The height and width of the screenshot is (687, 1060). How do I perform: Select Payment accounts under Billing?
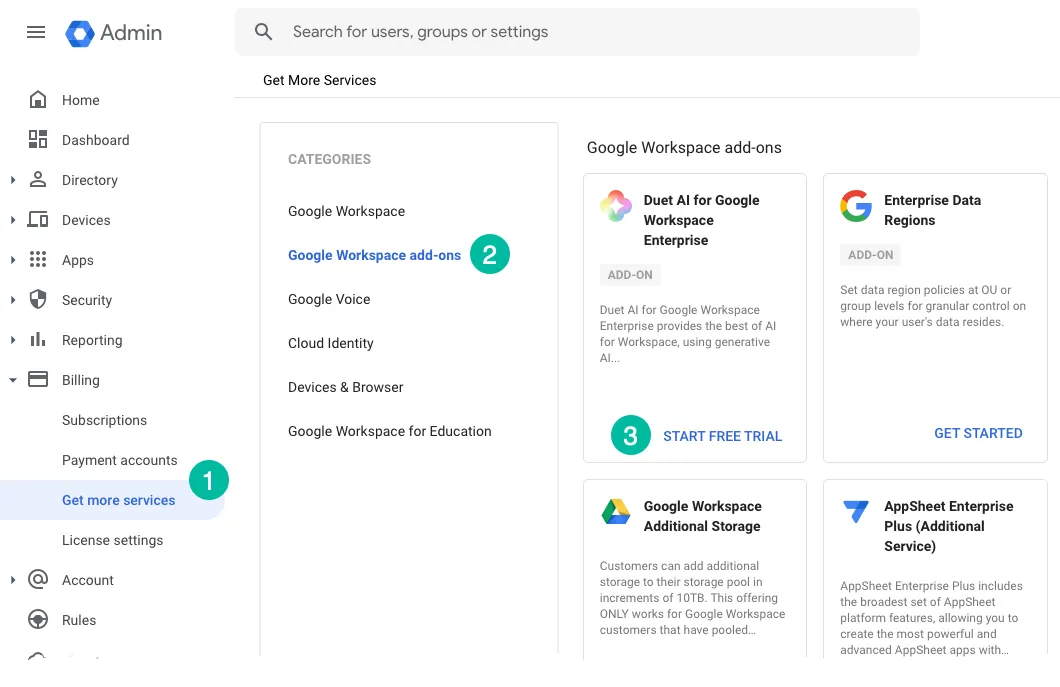[x=121, y=460]
